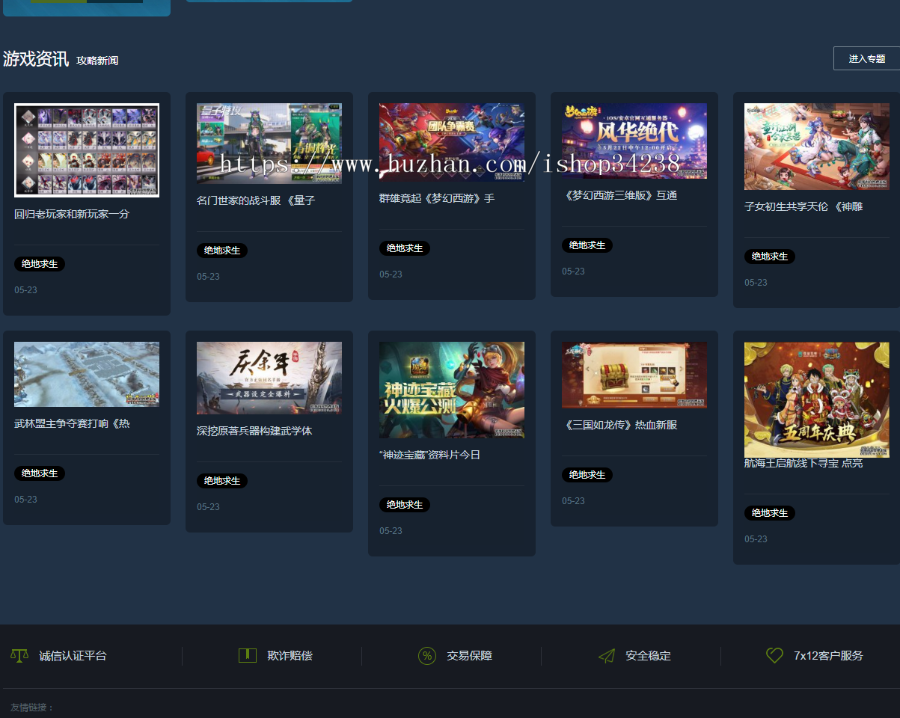
Task: Open the 名门世家的战斗服 article title
Action: tap(256, 200)
